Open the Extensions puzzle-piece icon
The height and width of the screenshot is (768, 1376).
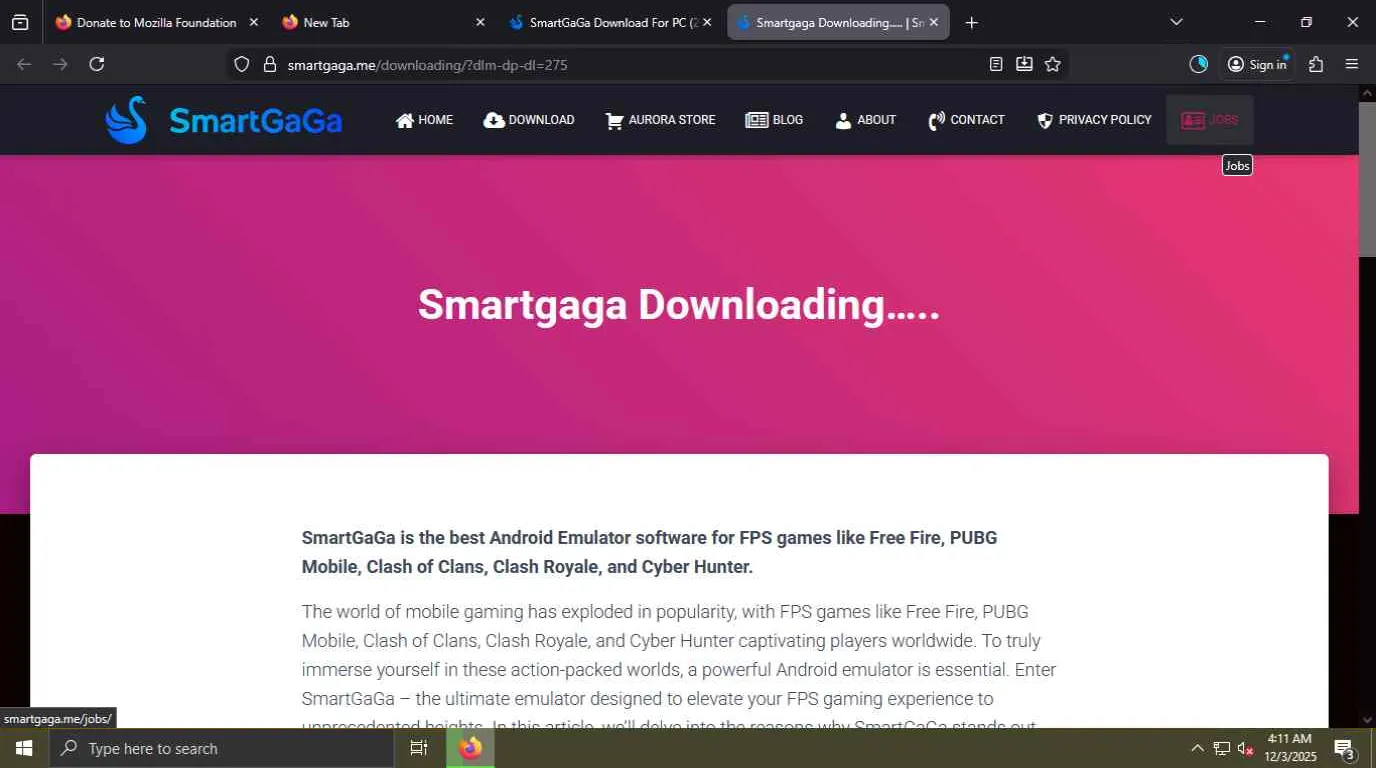tap(1316, 64)
